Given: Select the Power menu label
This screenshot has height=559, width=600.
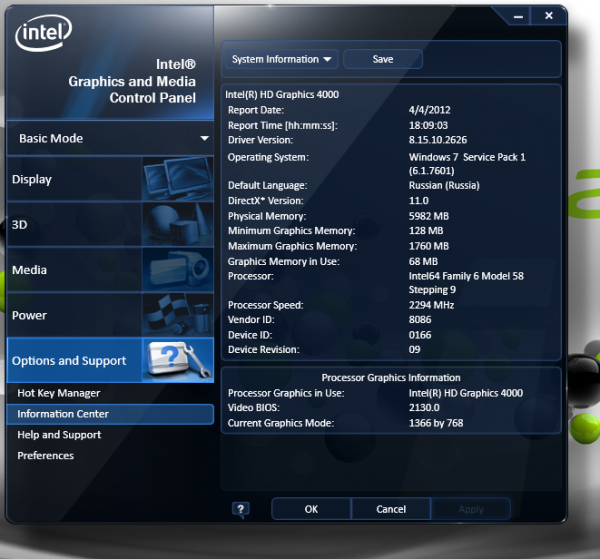Looking at the screenshot, I should pyautogui.click(x=29, y=315).
